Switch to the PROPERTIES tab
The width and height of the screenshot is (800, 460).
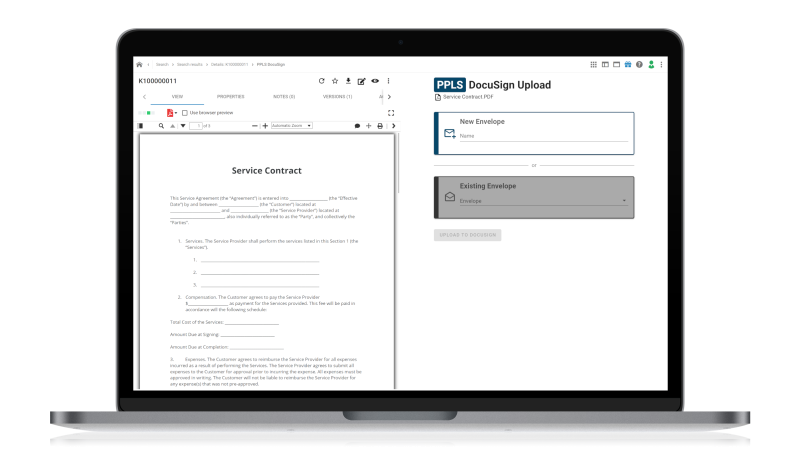231,96
